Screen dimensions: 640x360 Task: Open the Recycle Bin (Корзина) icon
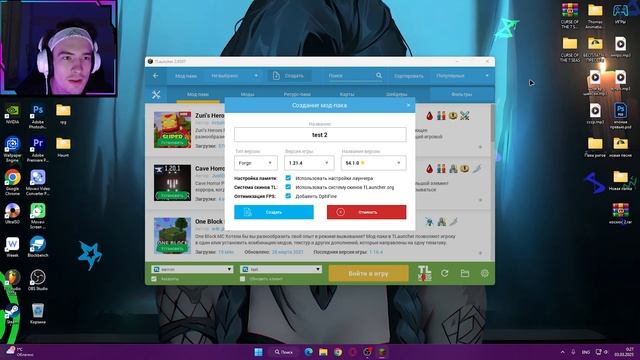pos(38,313)
